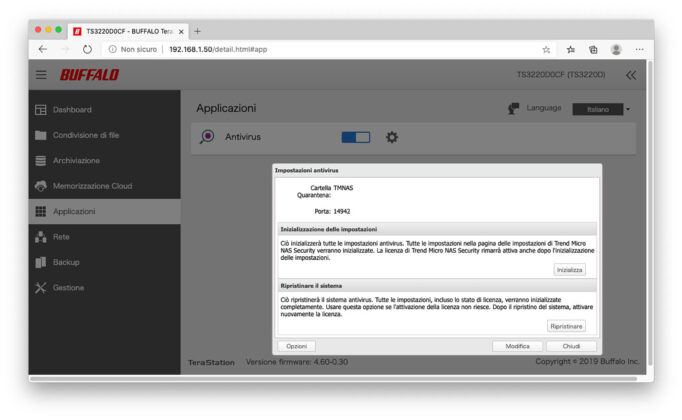
Task: Click the Applicazioni grid icon
Action: 40,211
